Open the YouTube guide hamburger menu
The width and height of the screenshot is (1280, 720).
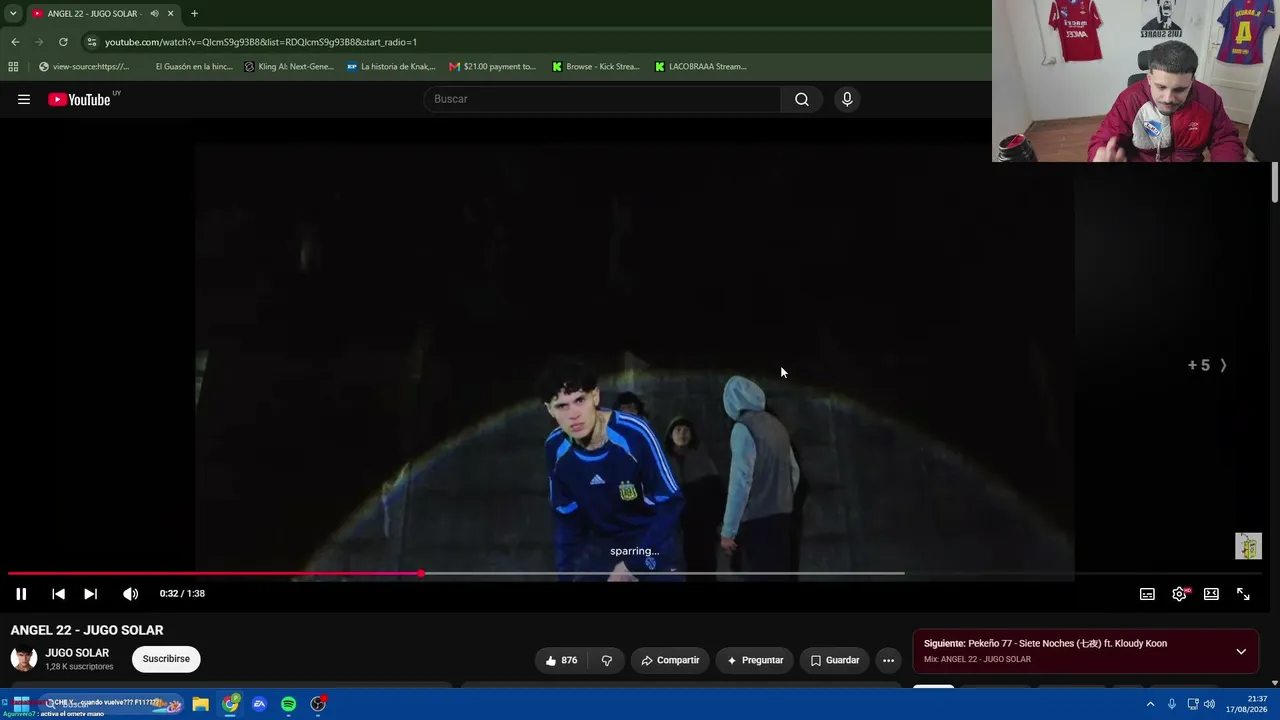24,99
